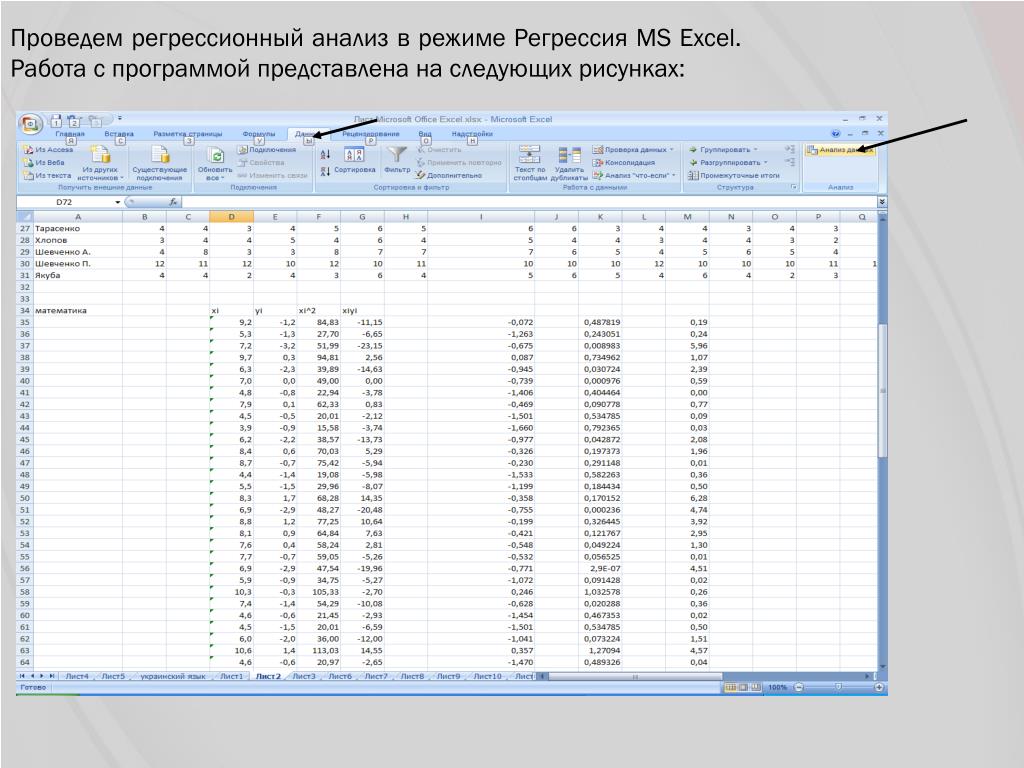This screenshot has height=768, width=1024.
Task: Launch Анализ данных tool
Action: (x=839, y=150)
